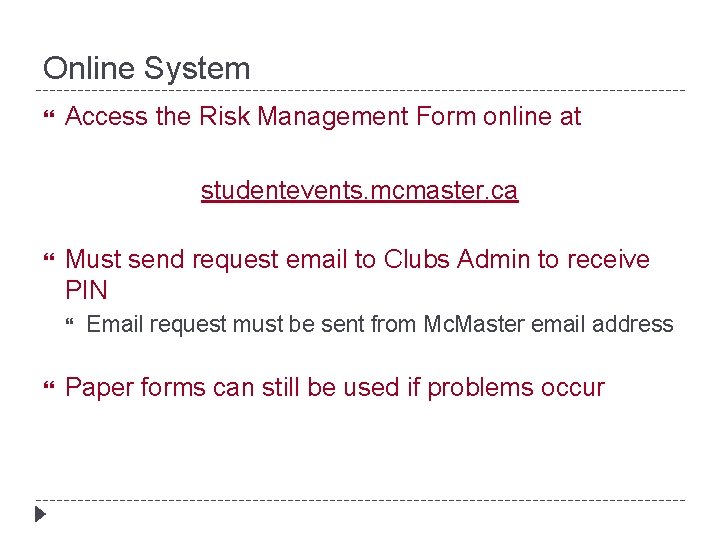Select the Online System slide title
Image resolution: width=720 pixels, height=540 pixels.
146,69
